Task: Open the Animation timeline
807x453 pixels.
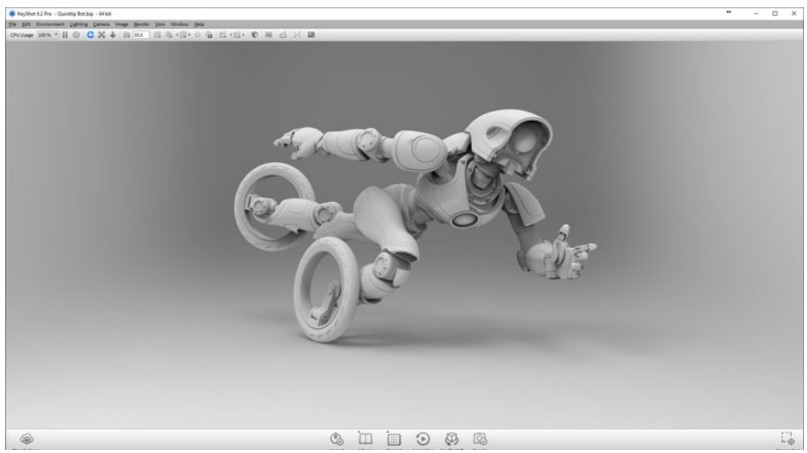Action: 423,438
